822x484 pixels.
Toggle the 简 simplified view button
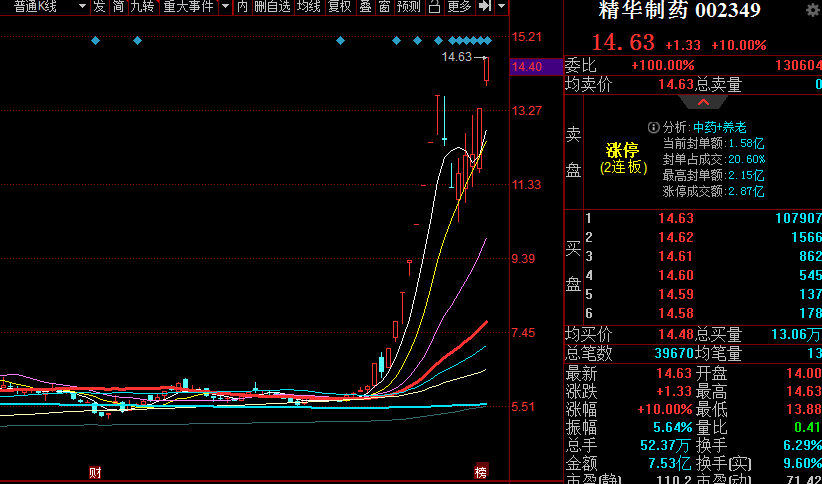tap(118, 7)
